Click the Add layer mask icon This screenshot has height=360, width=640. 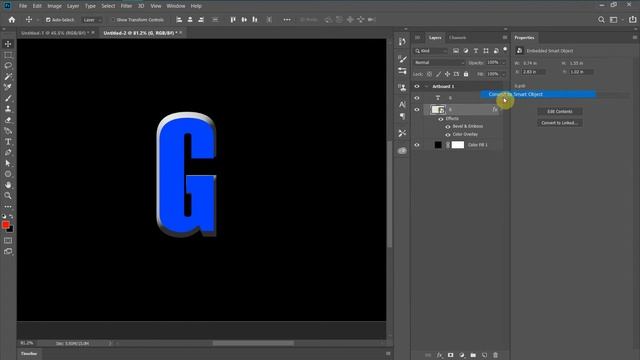[x=450, y=355]
